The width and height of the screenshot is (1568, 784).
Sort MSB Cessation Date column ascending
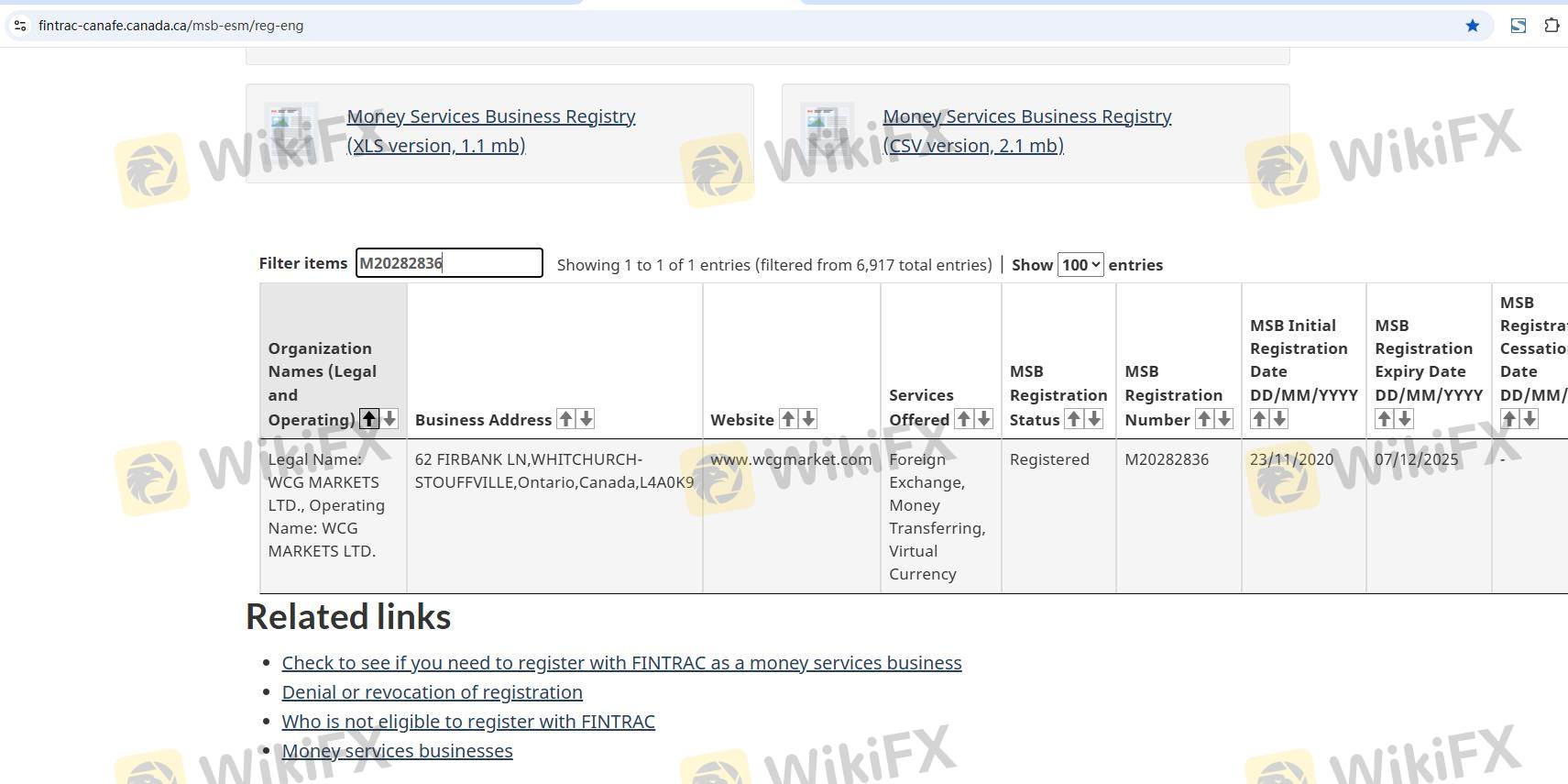point(1509,419)
